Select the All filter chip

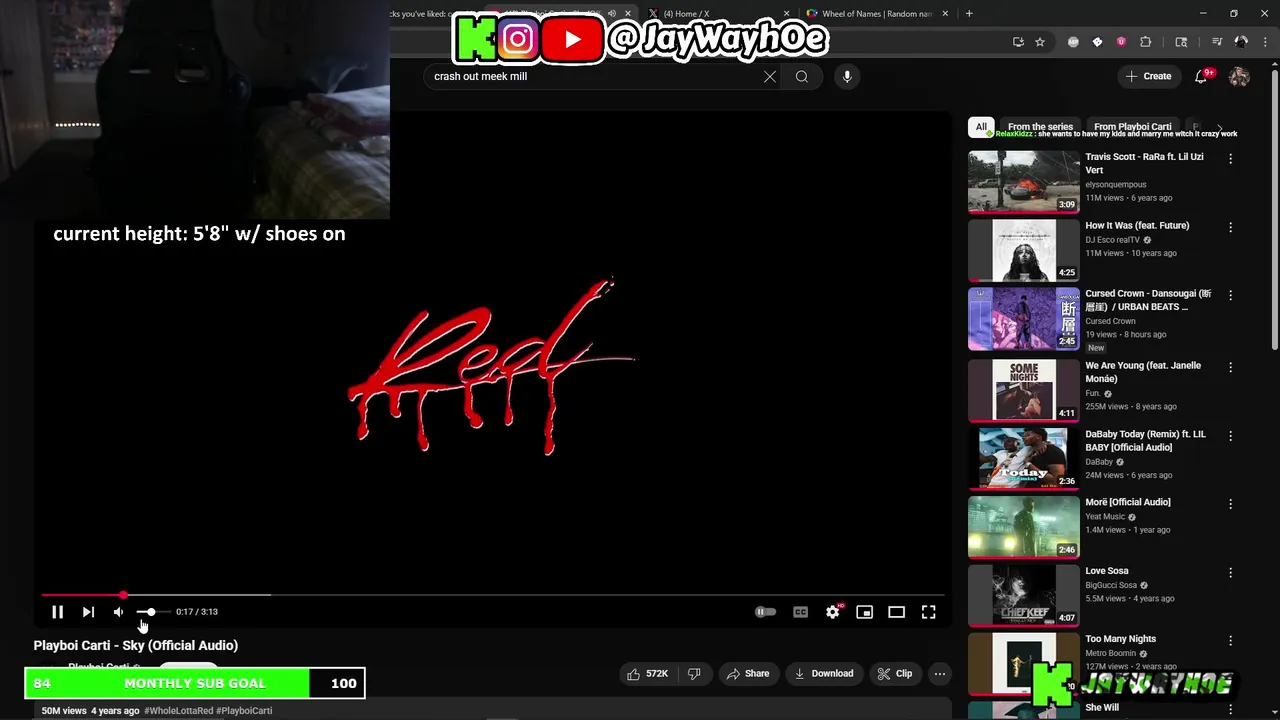click(x=981, y=127)
